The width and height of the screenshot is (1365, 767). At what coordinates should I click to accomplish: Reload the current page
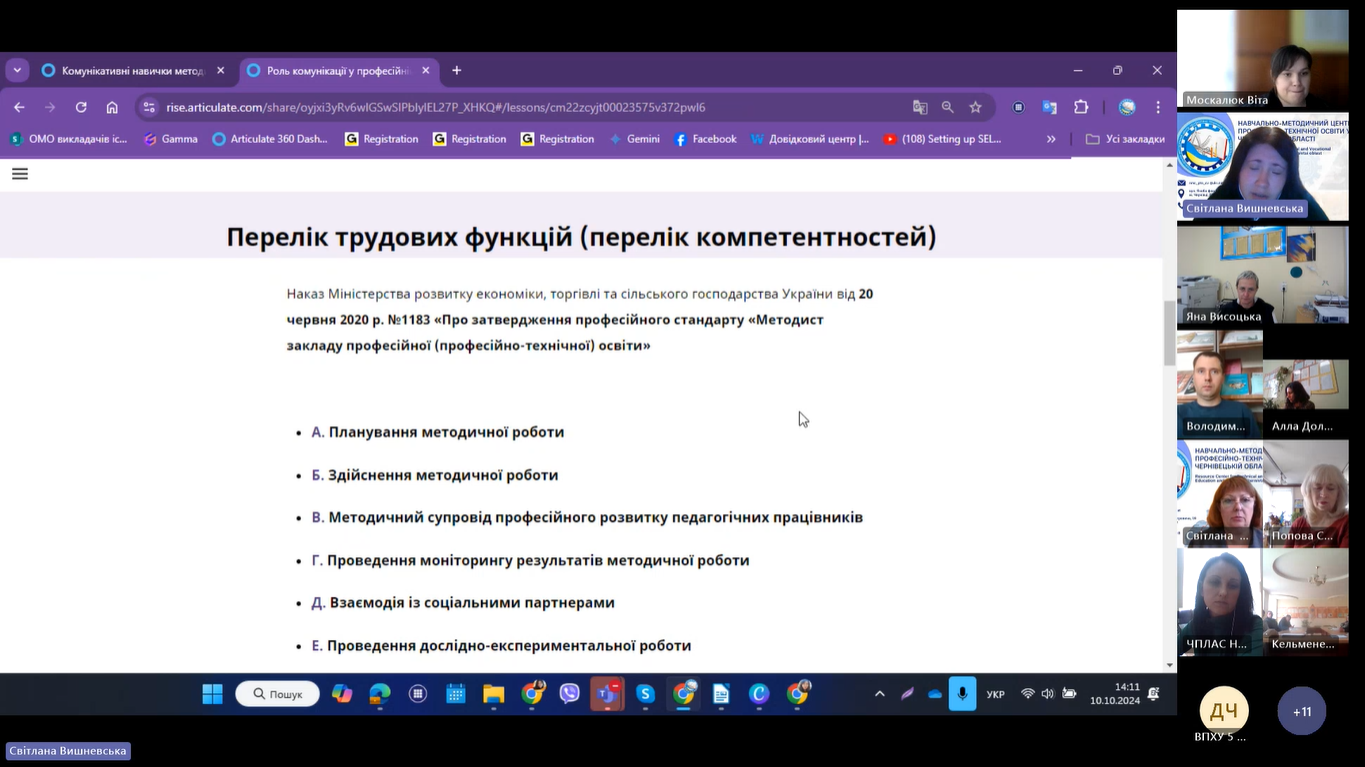coord(81,107)
